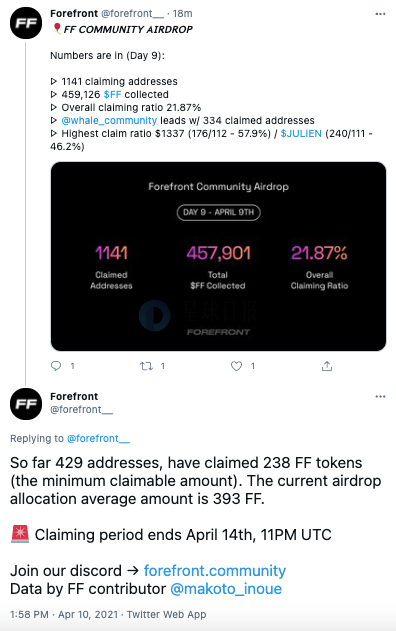Open Forefront avatar on reply tweet
This screenshot has width=396, height=631.
point(26,404)
